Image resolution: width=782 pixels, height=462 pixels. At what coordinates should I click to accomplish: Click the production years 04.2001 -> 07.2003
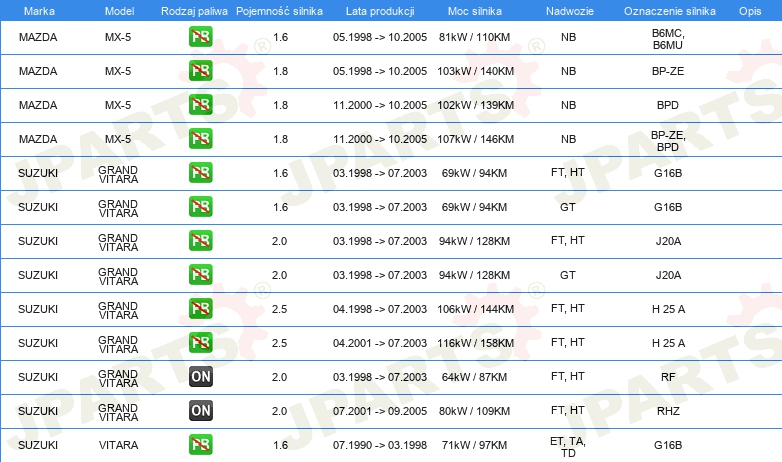[x=380, y=343]
